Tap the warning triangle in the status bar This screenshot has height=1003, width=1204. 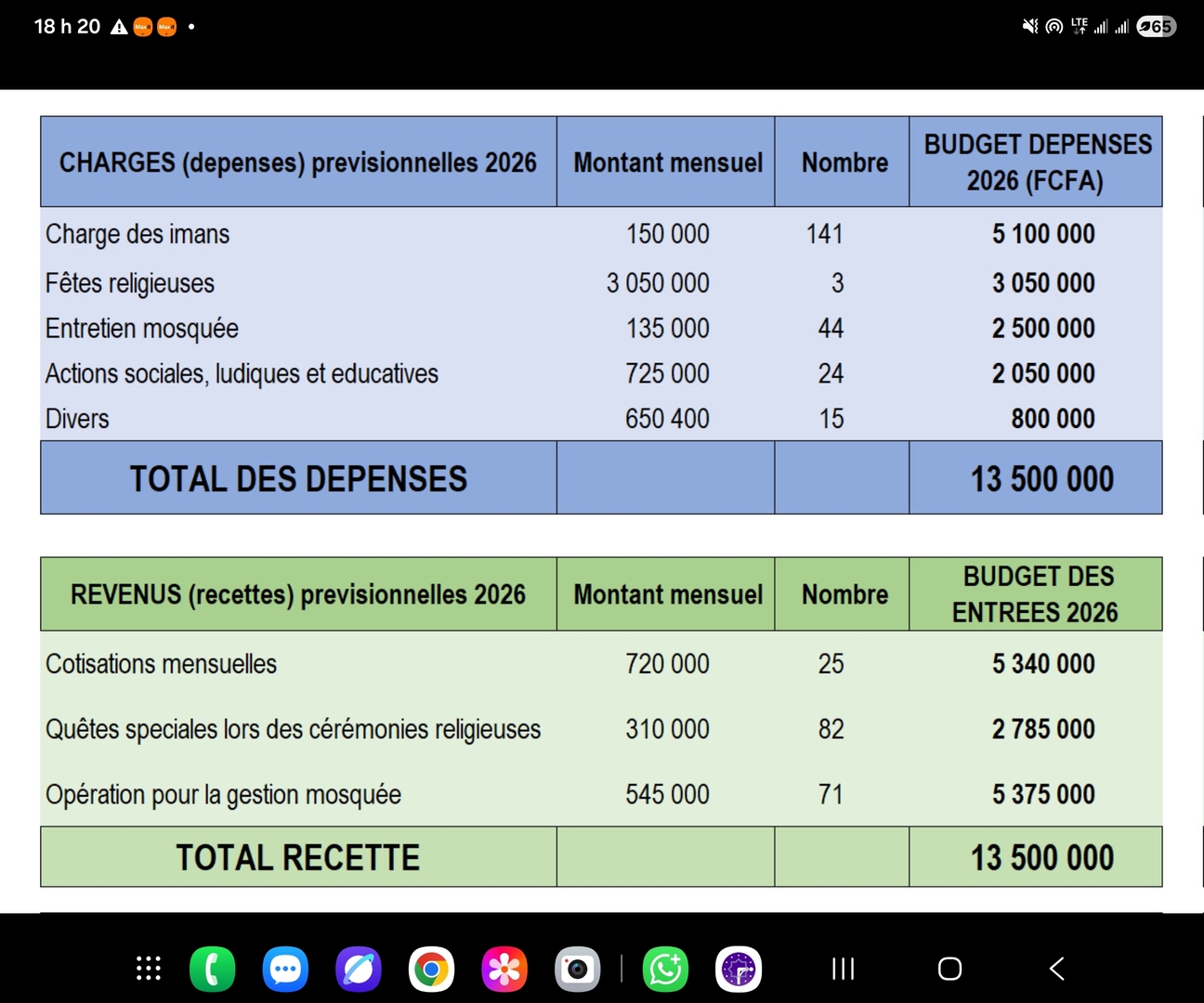pos(118,27)
